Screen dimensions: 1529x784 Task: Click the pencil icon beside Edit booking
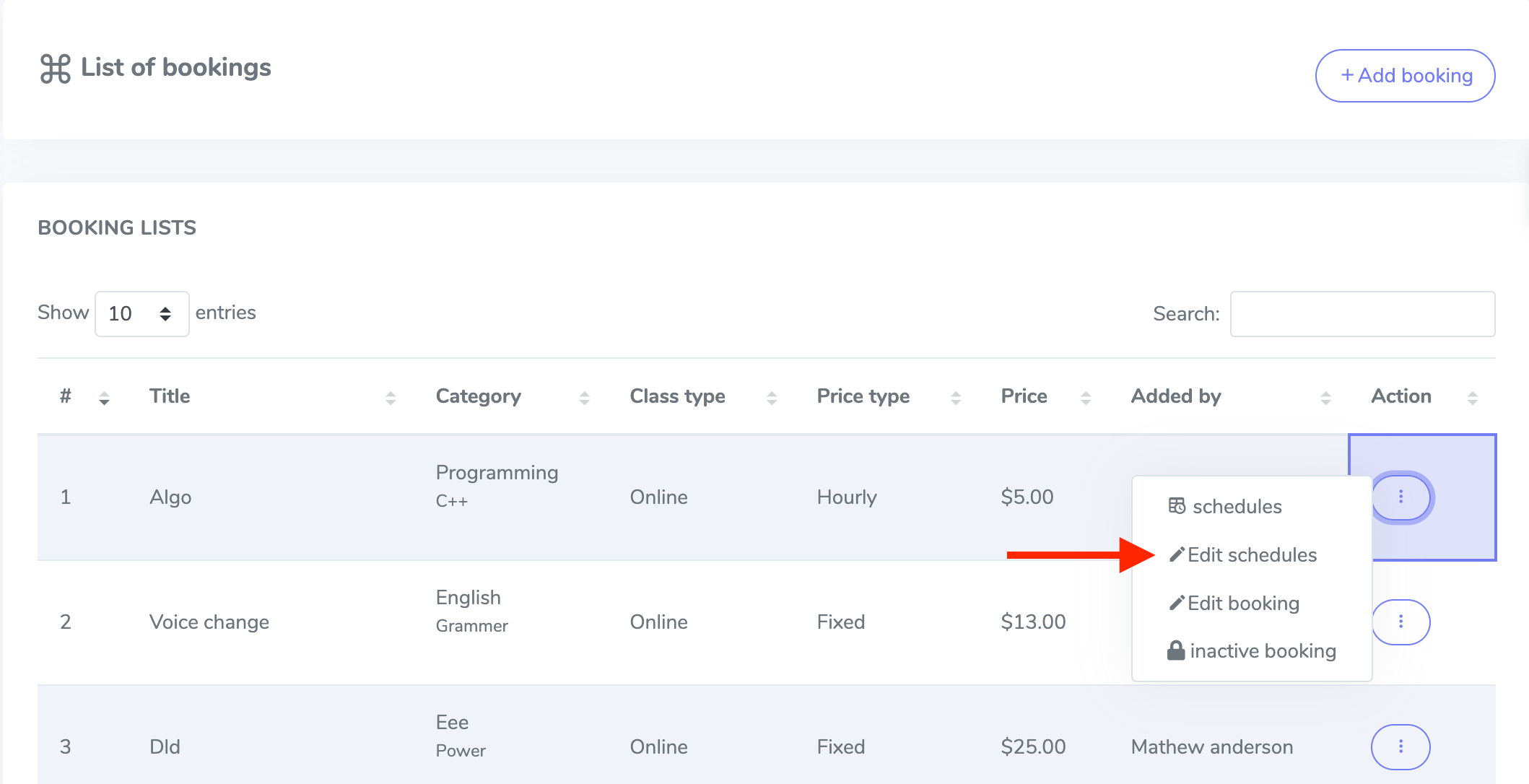pyautogui.click(x=1177, y=603)
